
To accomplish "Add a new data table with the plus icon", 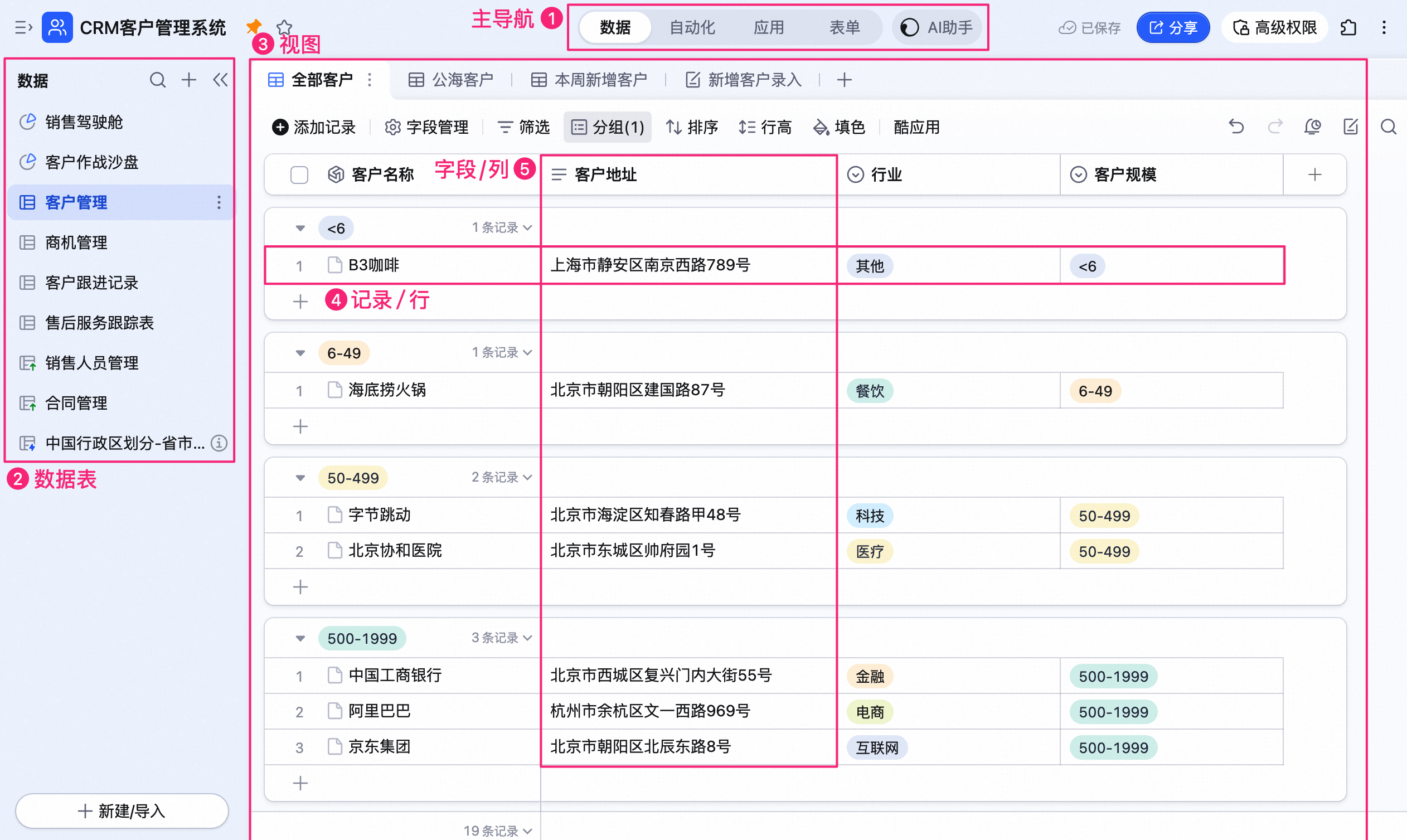I will [x=189, y=80].
